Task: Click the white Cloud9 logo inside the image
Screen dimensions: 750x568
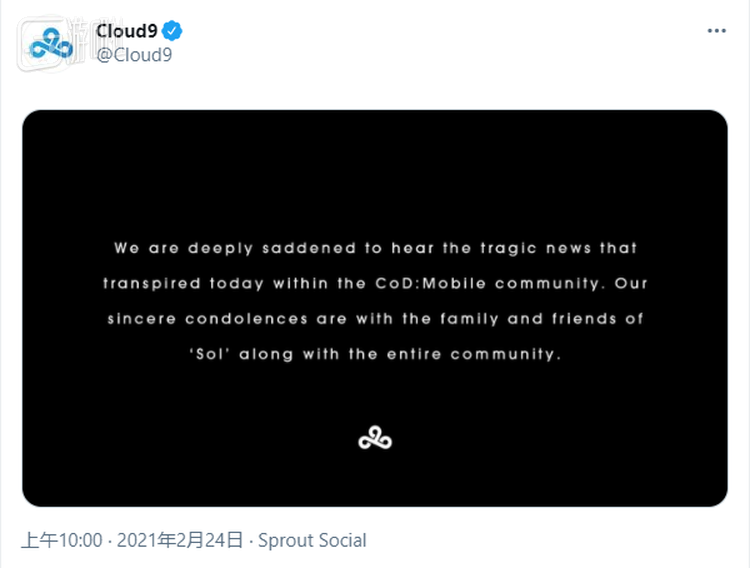Action: [x=375, y=438]
